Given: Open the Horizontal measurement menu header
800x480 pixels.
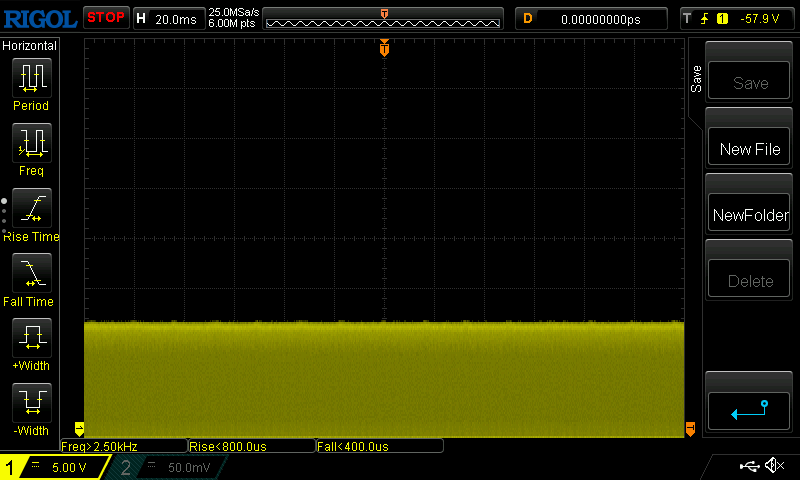Looking at the screenshot, I should 30,46.
